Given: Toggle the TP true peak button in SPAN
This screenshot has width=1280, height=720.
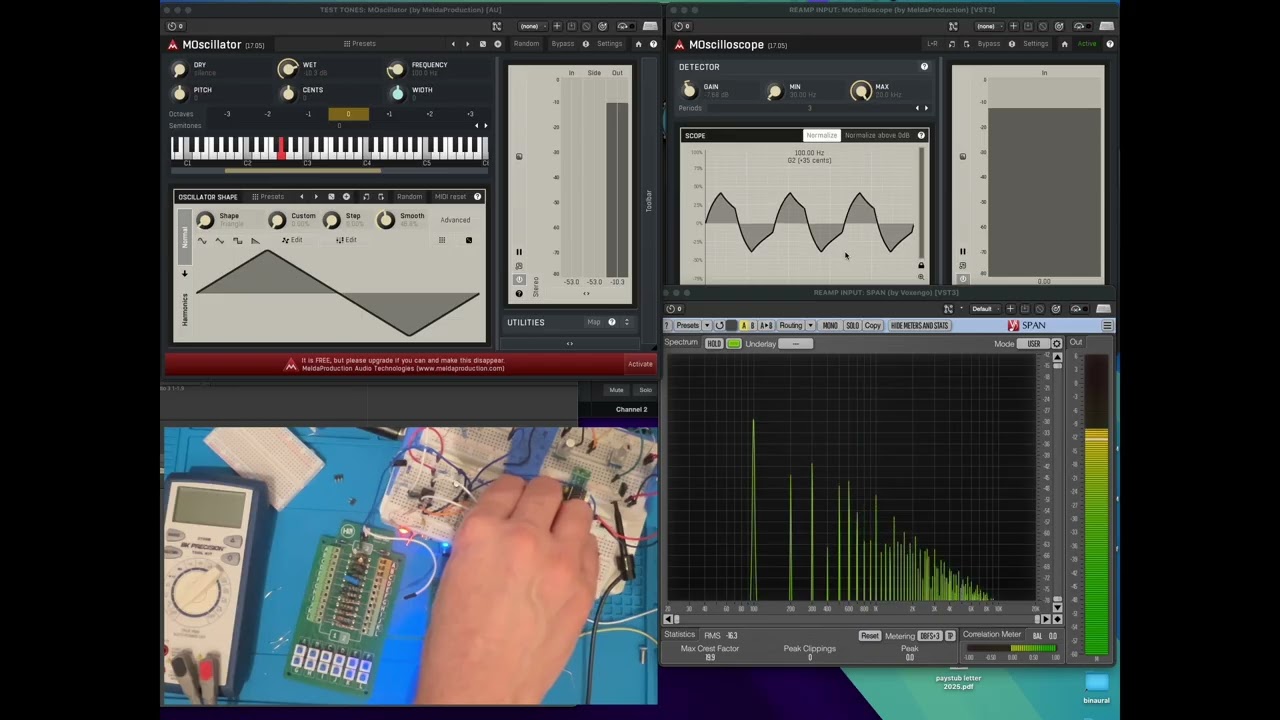Looking at the screenshot, I should coord(951,636).
